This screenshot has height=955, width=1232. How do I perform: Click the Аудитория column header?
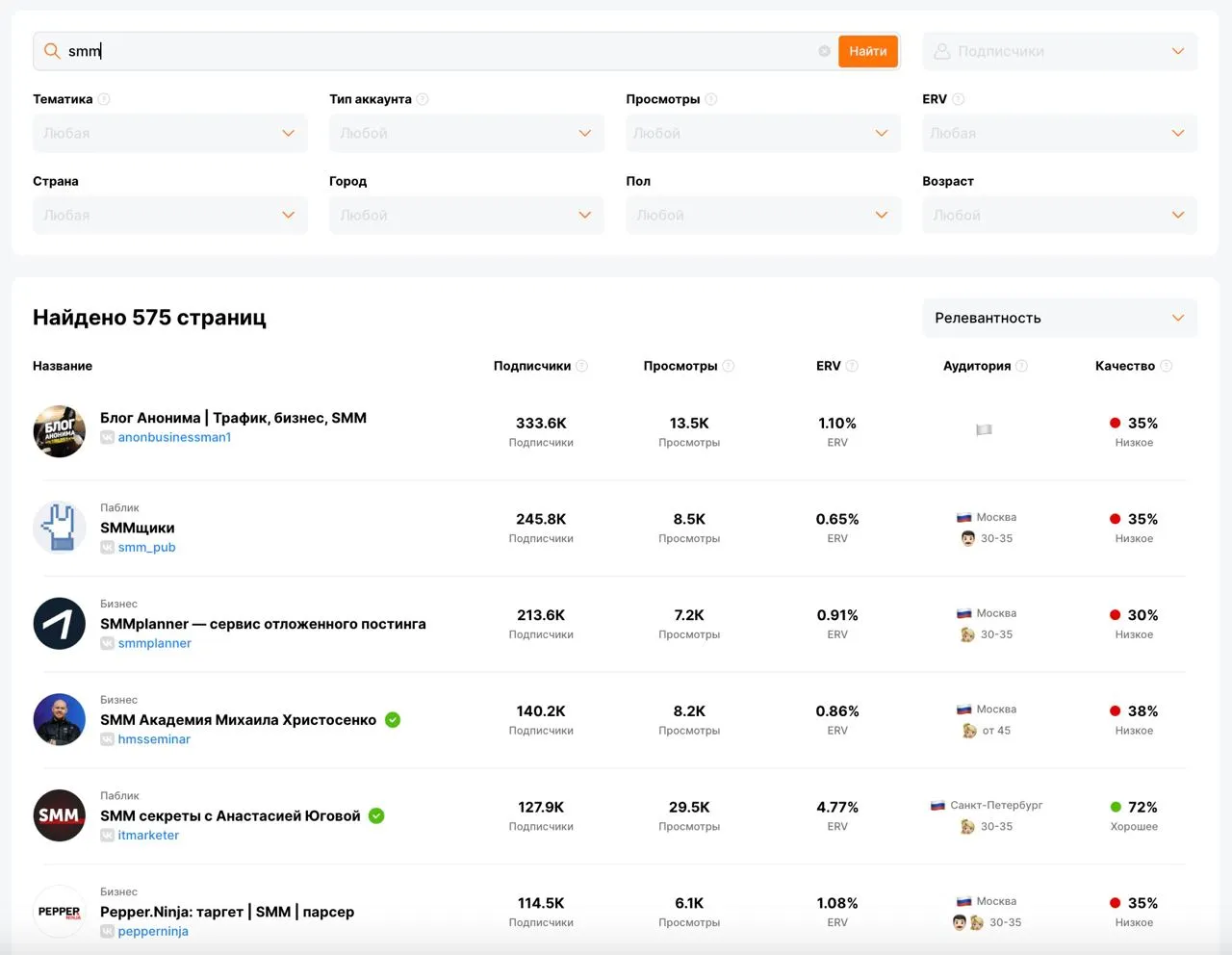click(977, 366)
